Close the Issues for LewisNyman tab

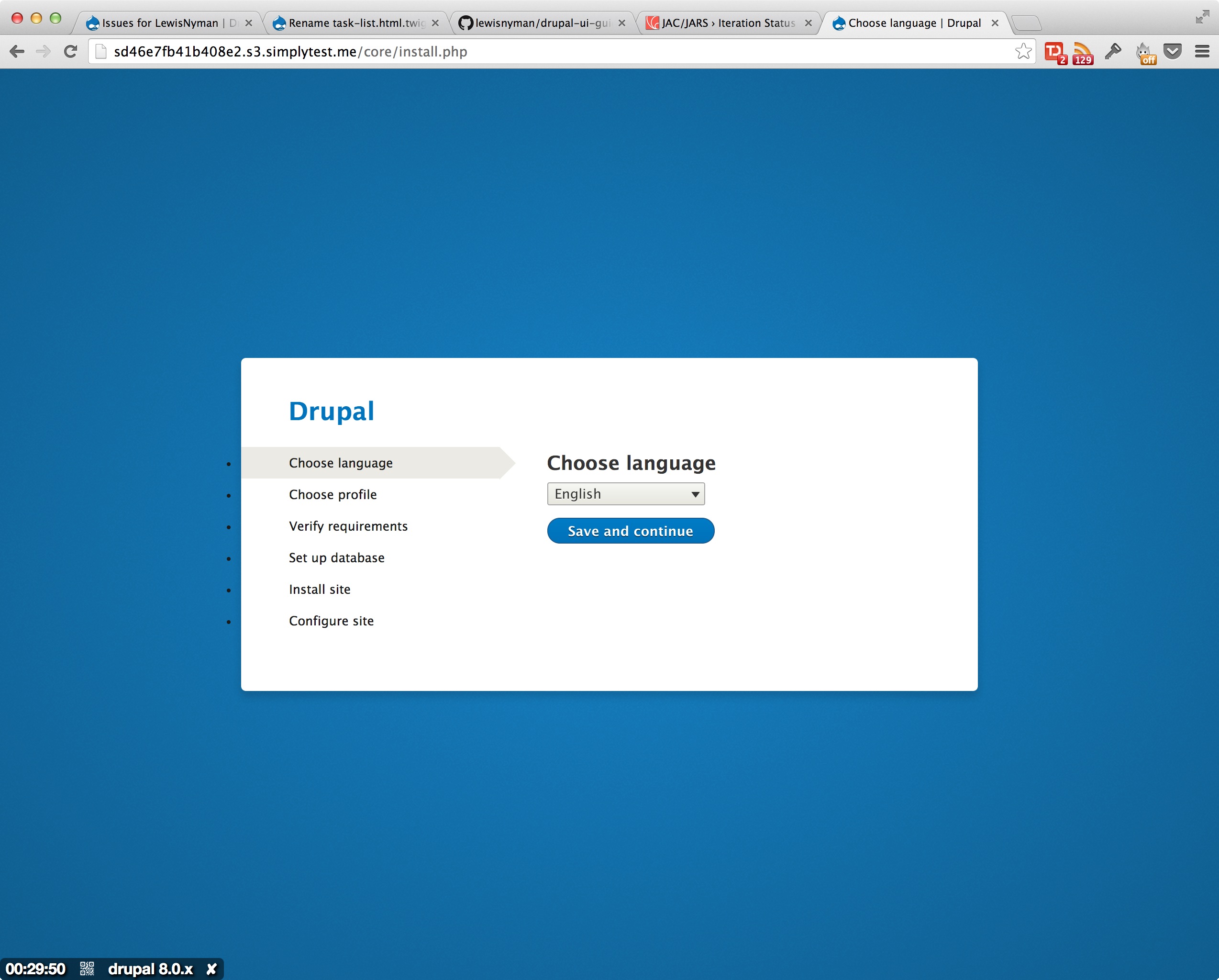(x=249, y=23)
